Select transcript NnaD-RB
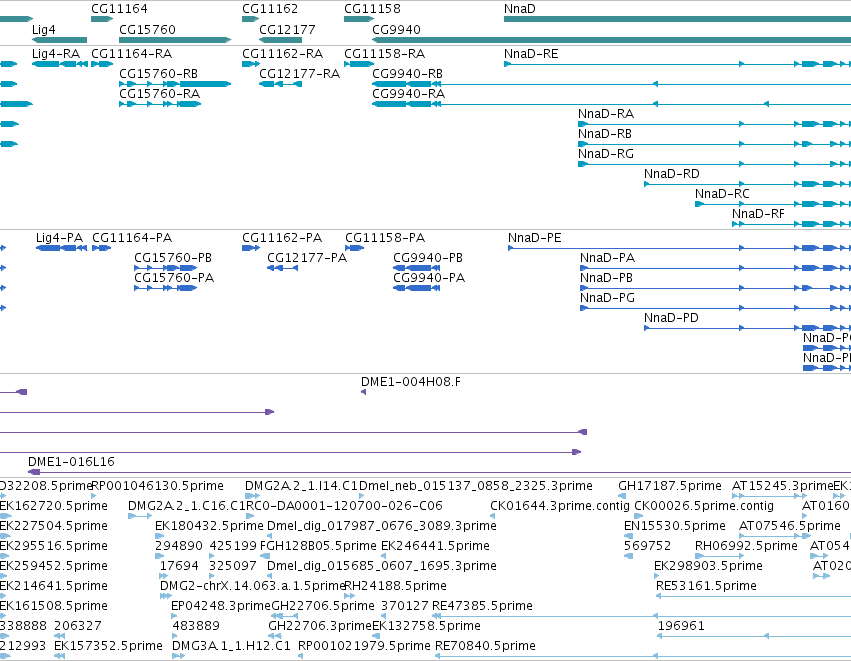Viewport: 851px width, 661px height. (714, 144)
